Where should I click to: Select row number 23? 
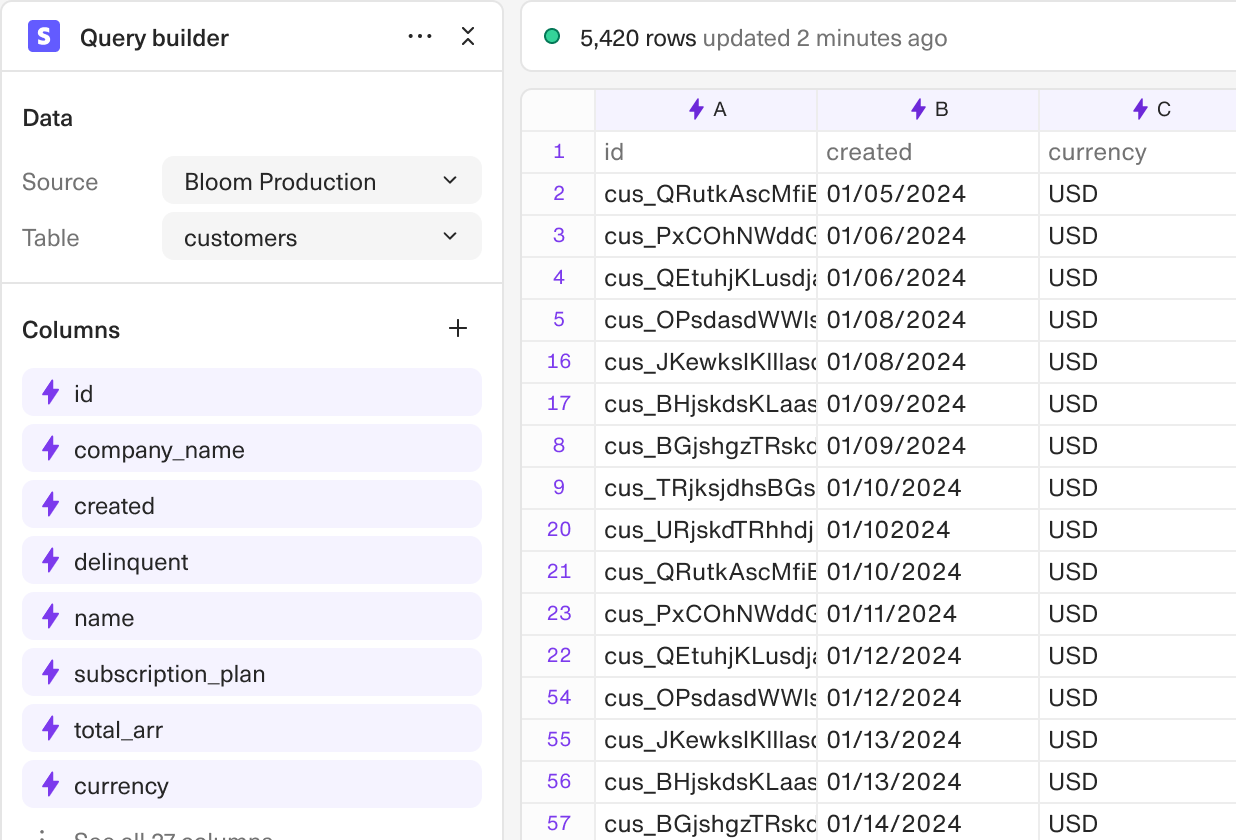click(559, 614)
